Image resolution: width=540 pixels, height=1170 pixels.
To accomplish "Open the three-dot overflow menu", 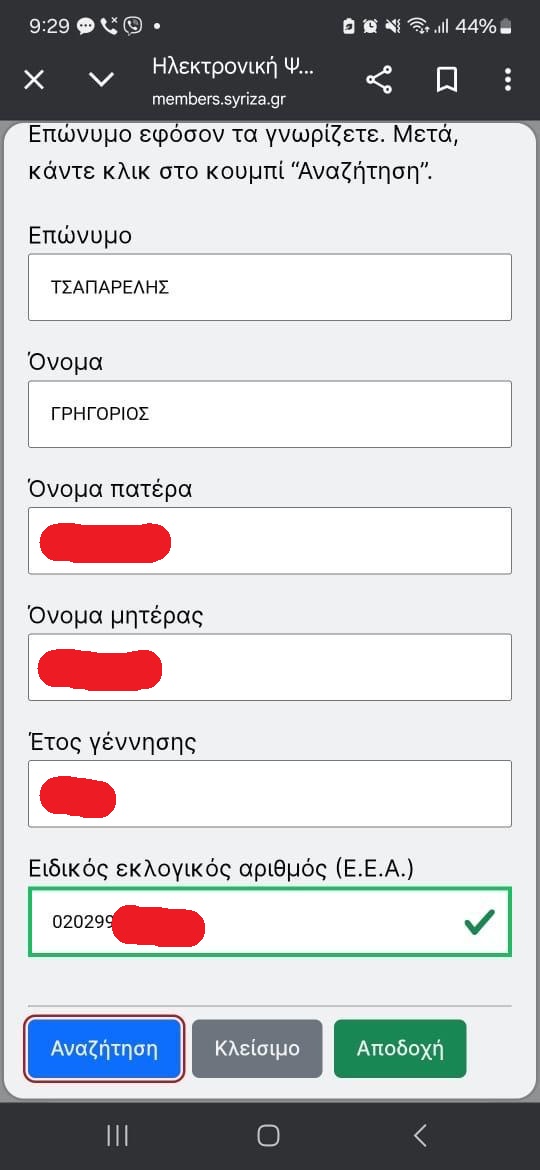I will [x=507, y=80].
